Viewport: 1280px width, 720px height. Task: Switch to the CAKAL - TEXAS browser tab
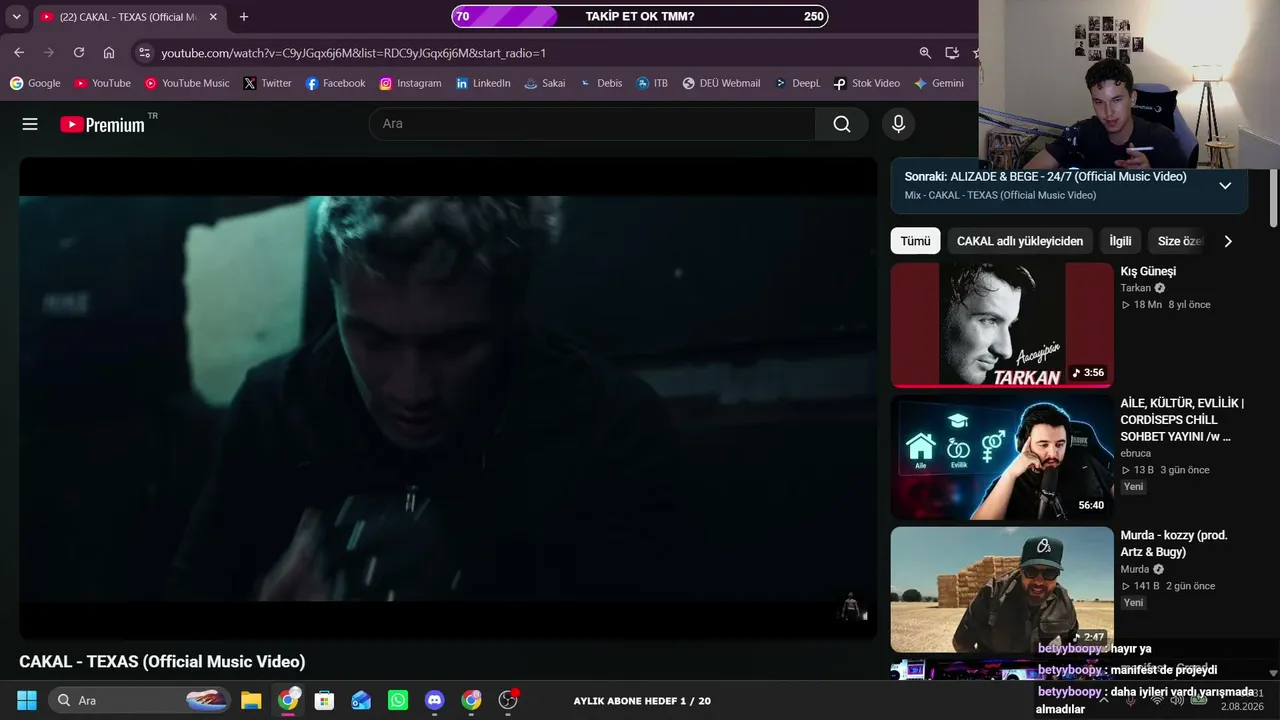129,17
